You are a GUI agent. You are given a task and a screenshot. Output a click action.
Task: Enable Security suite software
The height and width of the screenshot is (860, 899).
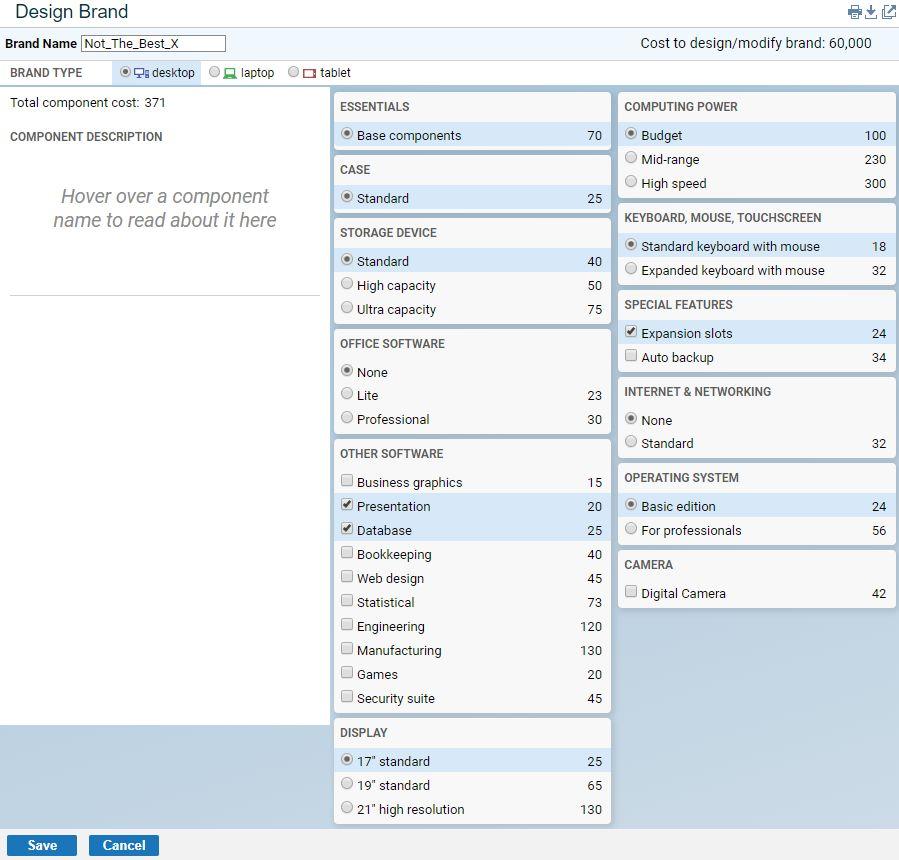tap(346, 697)
